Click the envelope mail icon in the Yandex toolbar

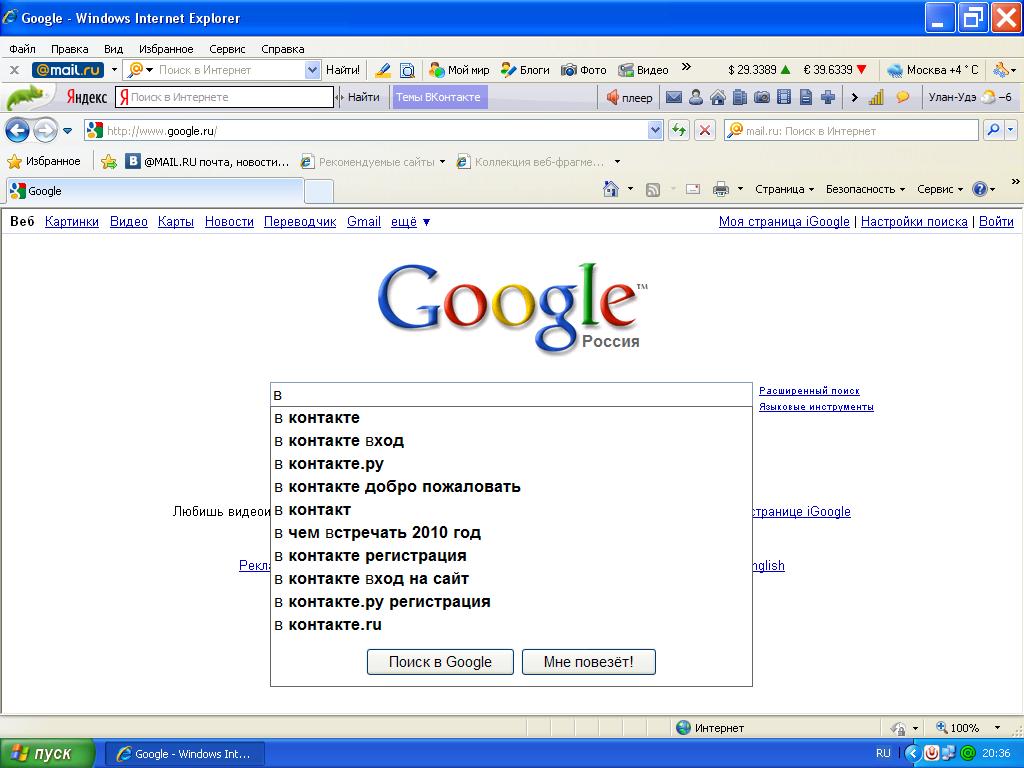point(674,97)
